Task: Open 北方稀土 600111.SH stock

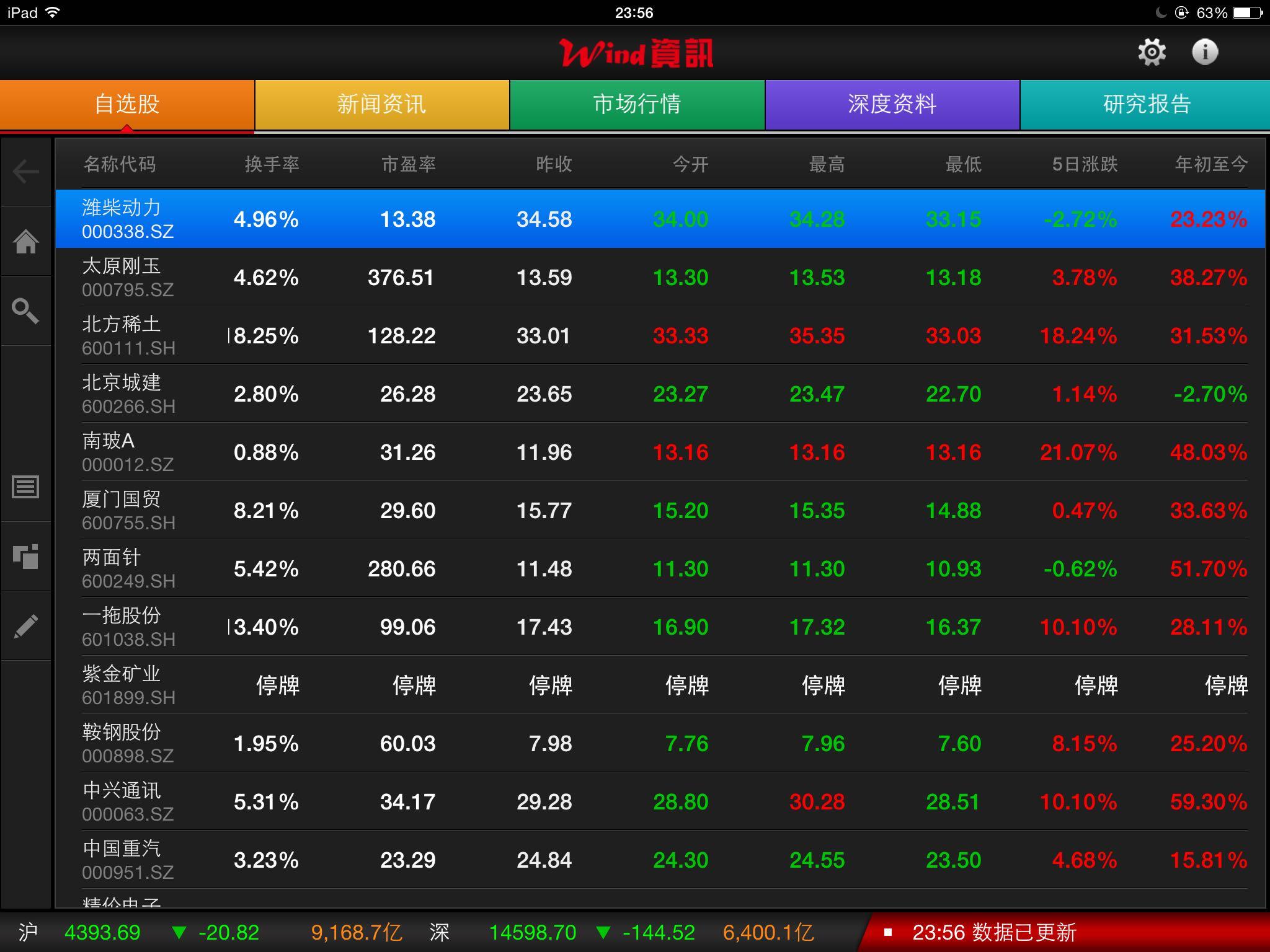Action: [x=660, y=335]
